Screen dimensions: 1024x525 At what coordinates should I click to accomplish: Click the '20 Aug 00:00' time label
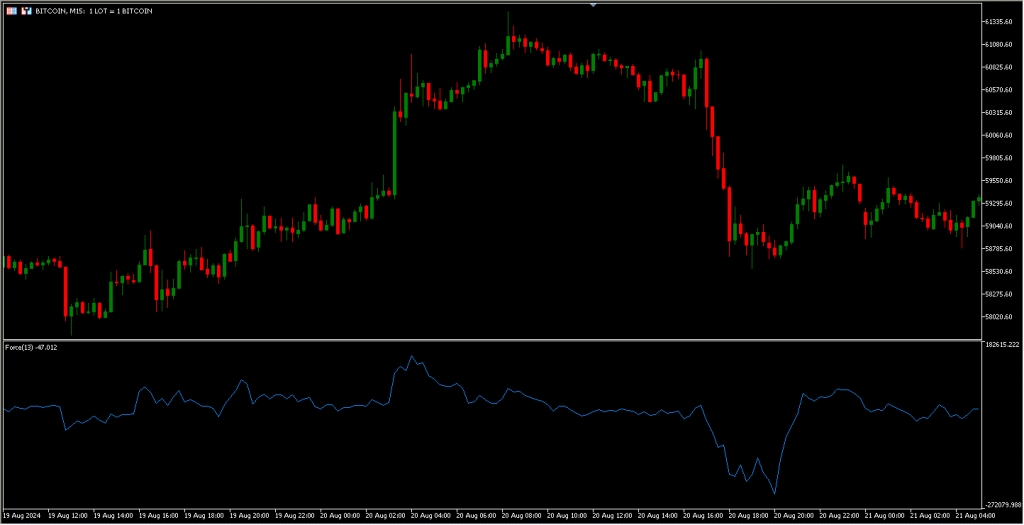[340, 515]
